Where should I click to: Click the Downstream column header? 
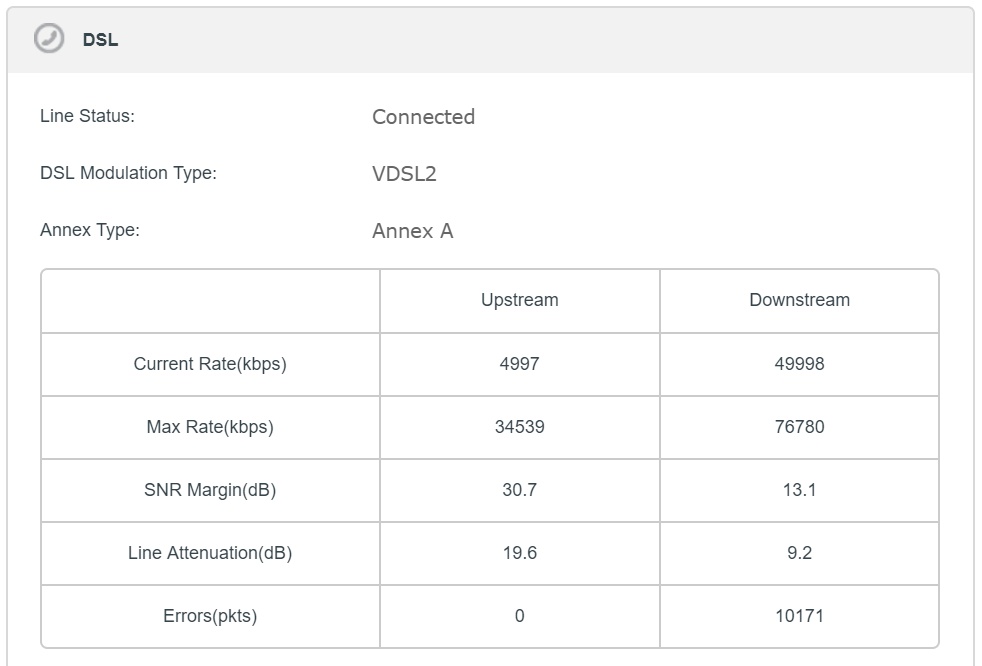[799, 300]
